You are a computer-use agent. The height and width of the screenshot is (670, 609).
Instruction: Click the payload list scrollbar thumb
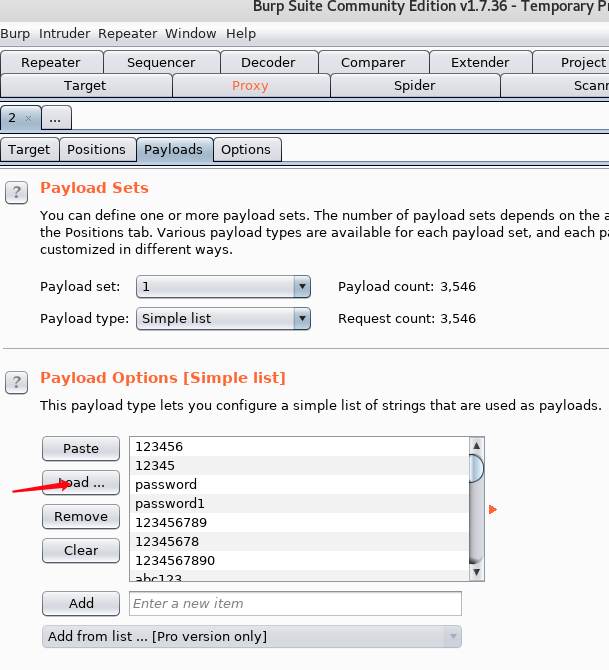[x=477, y=469]
